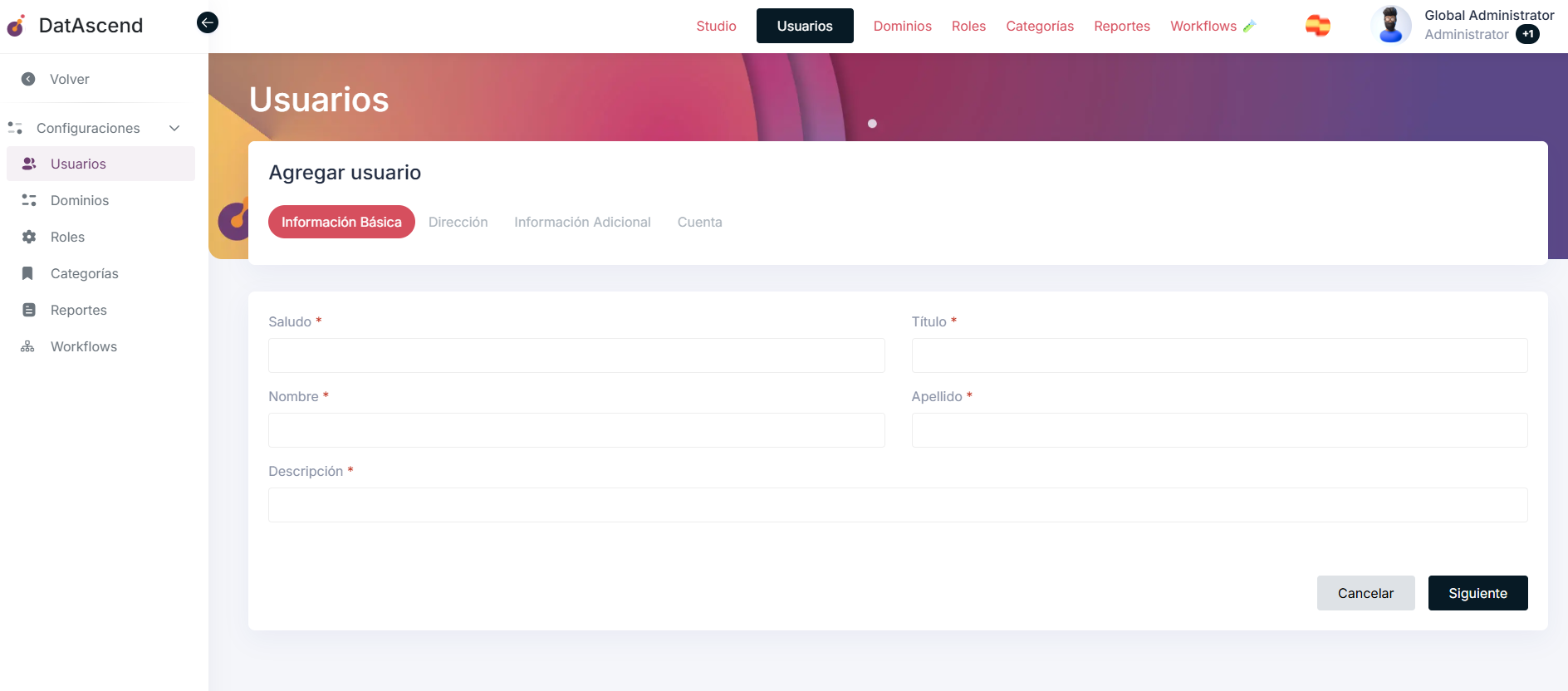The image size is (1568, 691).
Task: Open the user profile avatar
Action: [1390, 25]
